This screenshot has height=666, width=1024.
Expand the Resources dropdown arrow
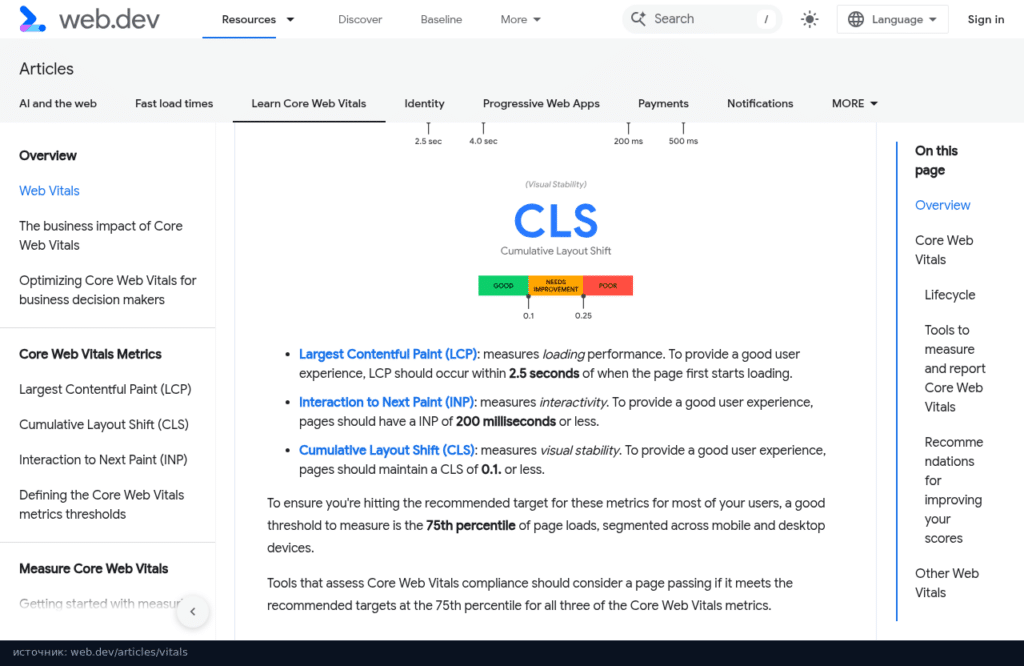pos(291,20)
